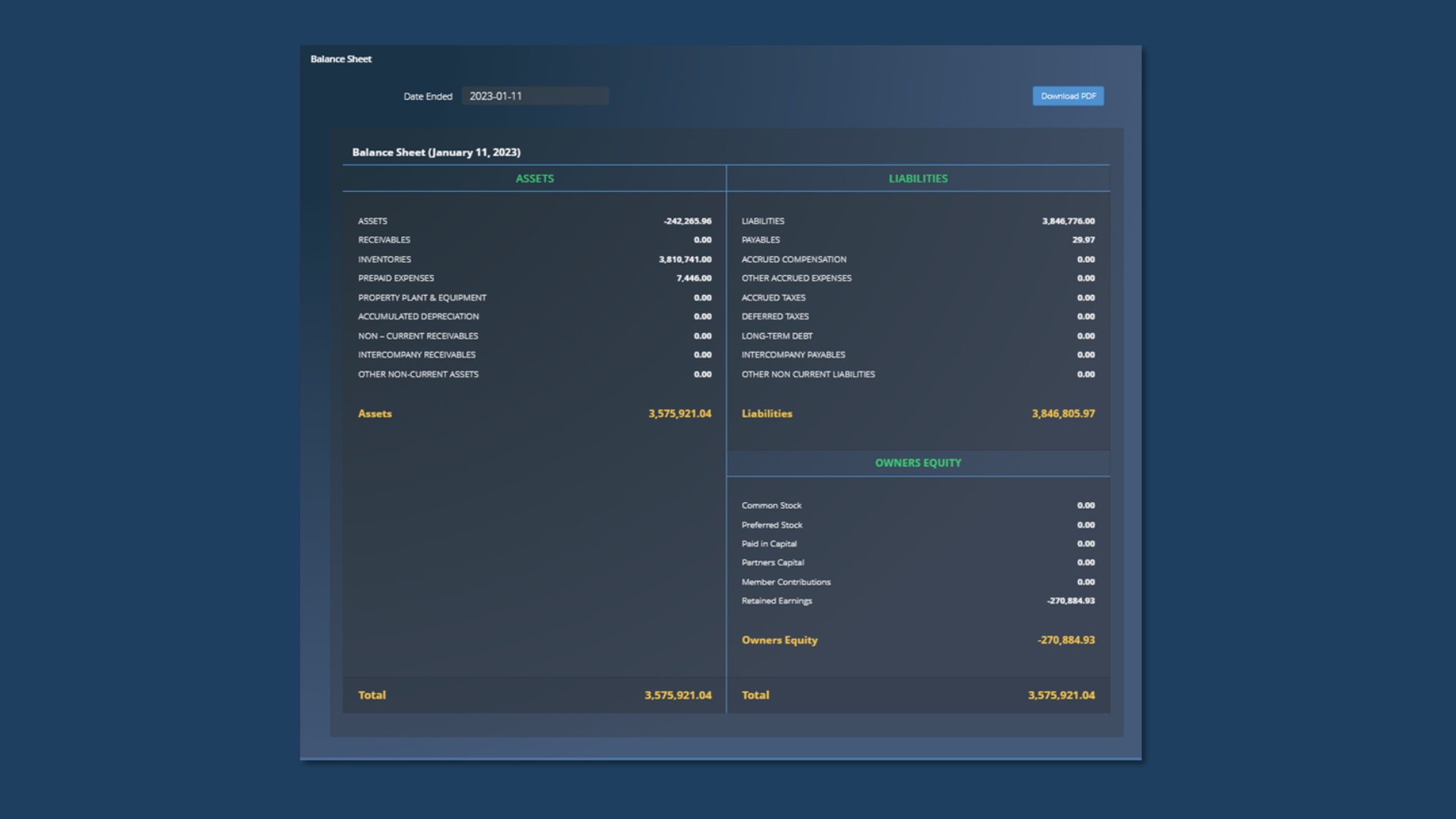Click the RECEIVABLES row label
The height and width of the screenshot is (819, 1456).
384,240
